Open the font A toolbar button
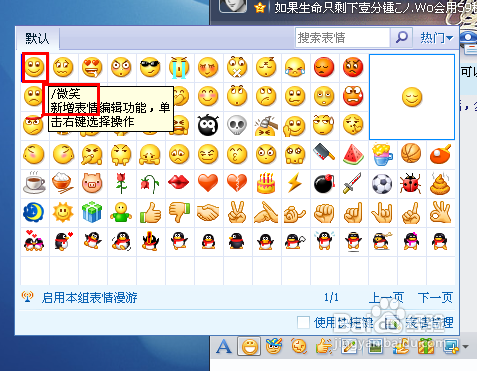Image resolution: width=477 pixels, height=371 pixels. click(x=224, y=347)
